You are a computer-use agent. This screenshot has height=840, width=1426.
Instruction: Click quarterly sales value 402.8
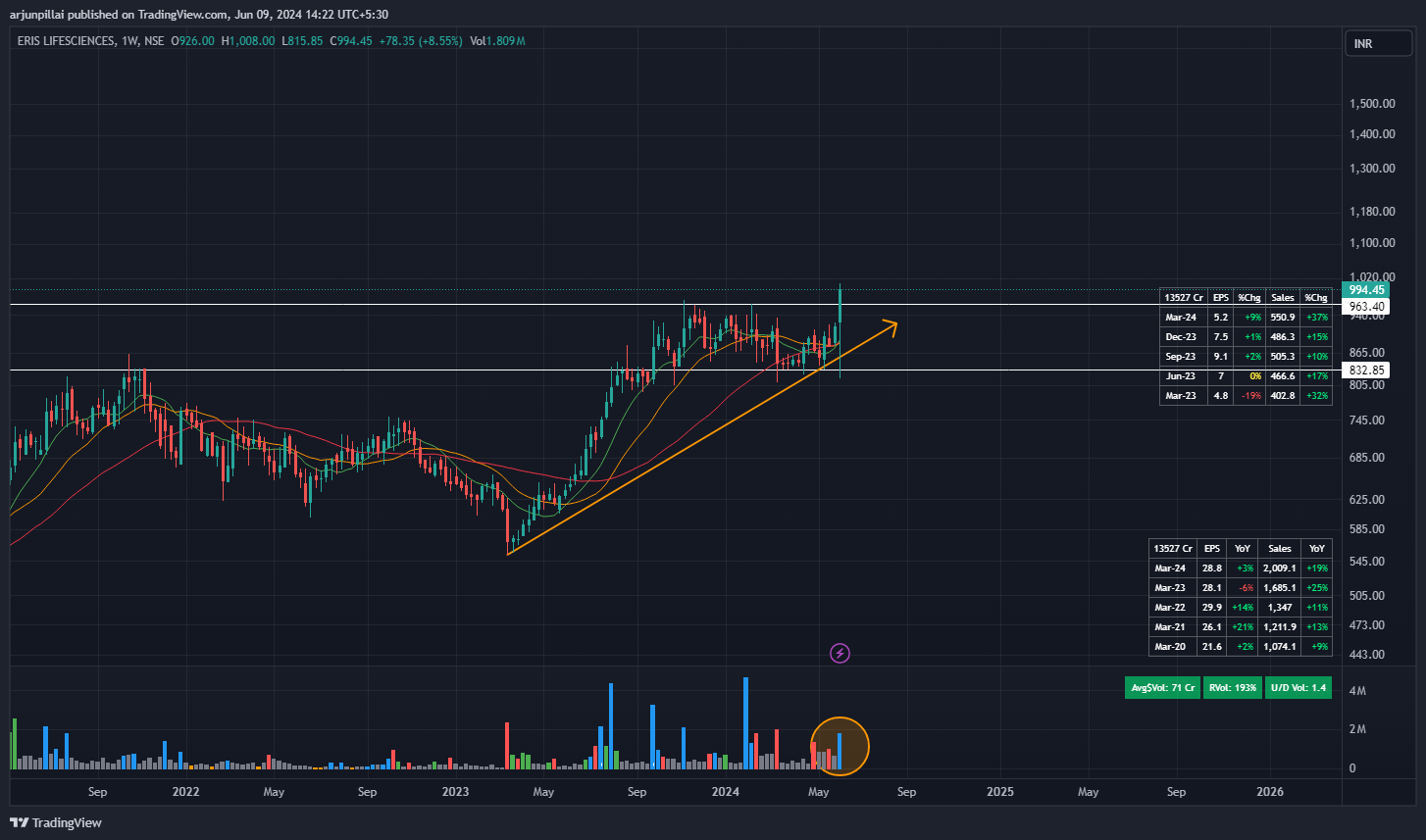(1282, 396)
